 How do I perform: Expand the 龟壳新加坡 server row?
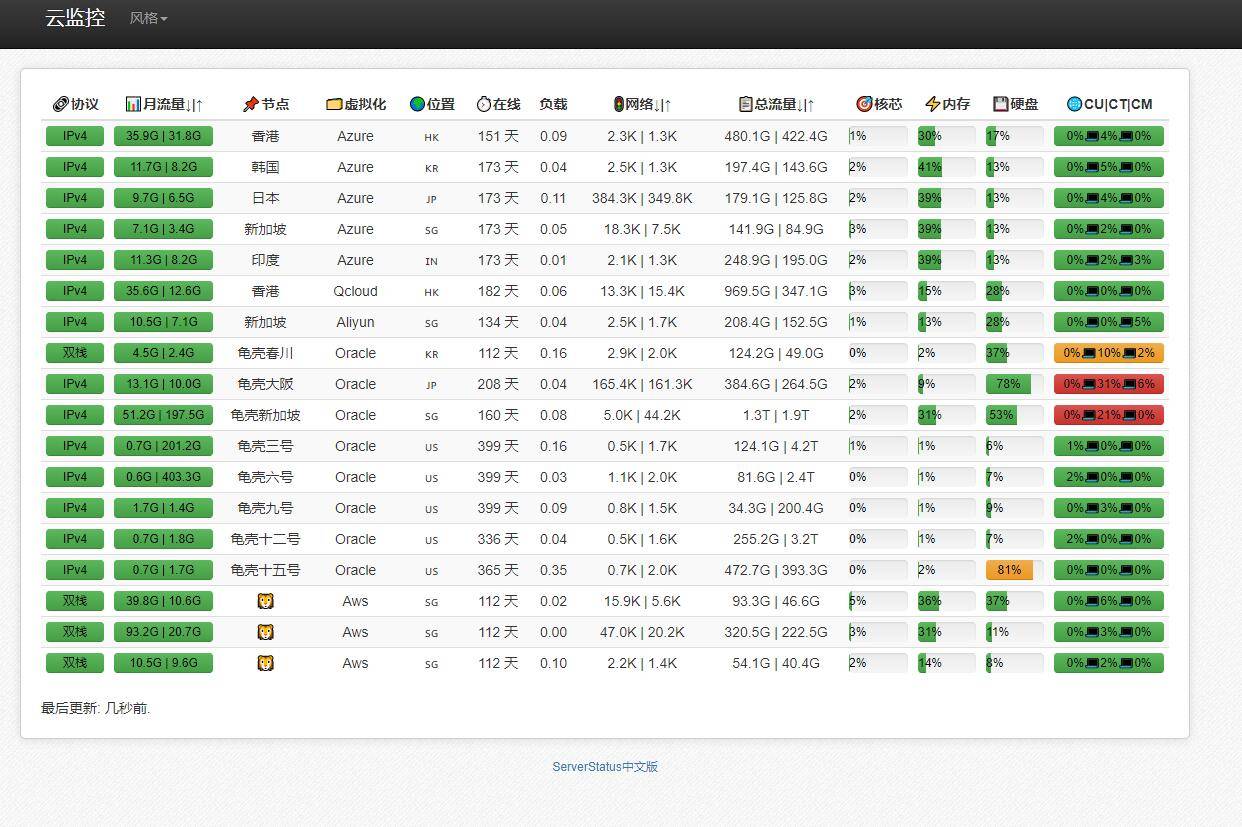(265, 415)
